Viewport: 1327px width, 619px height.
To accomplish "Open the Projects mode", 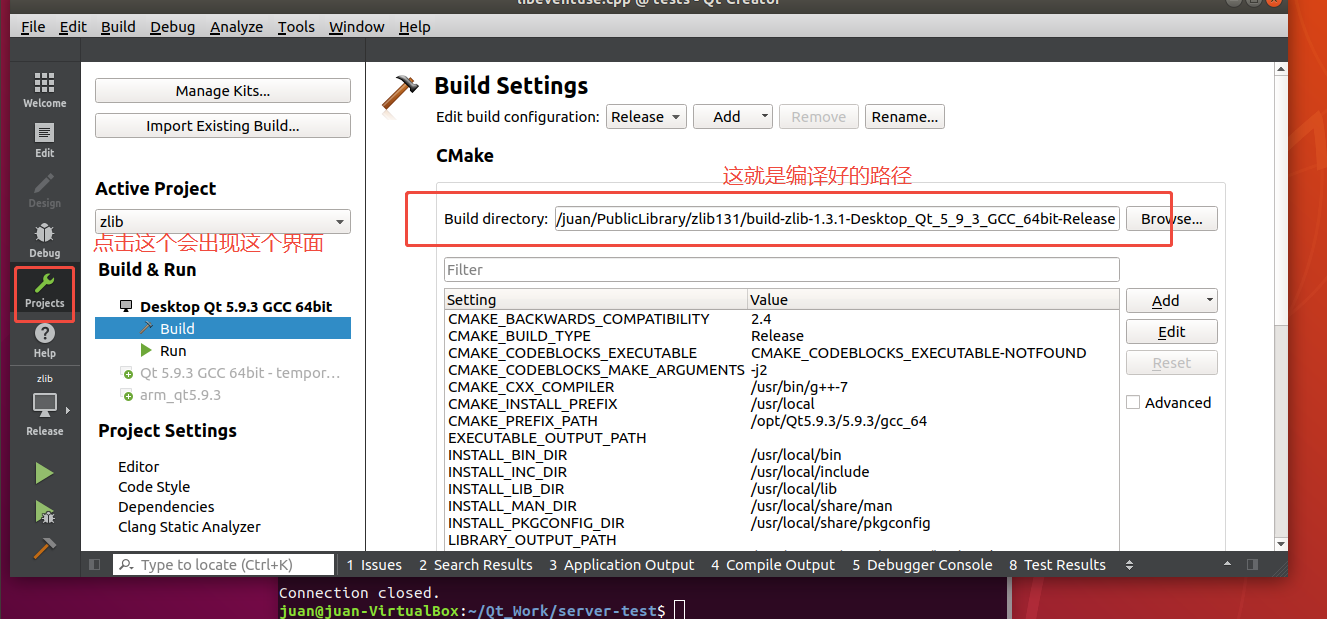I will tap(44, 291).
